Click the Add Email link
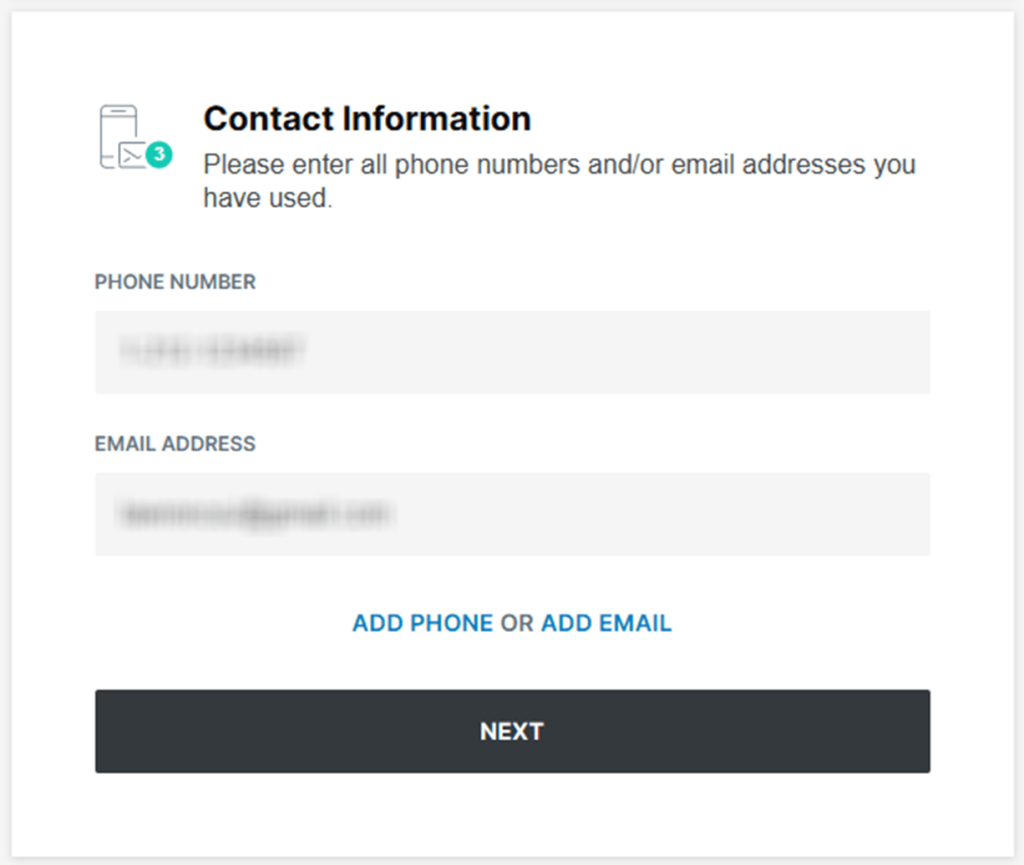The image size is (1024, 865). coord(606,624)
